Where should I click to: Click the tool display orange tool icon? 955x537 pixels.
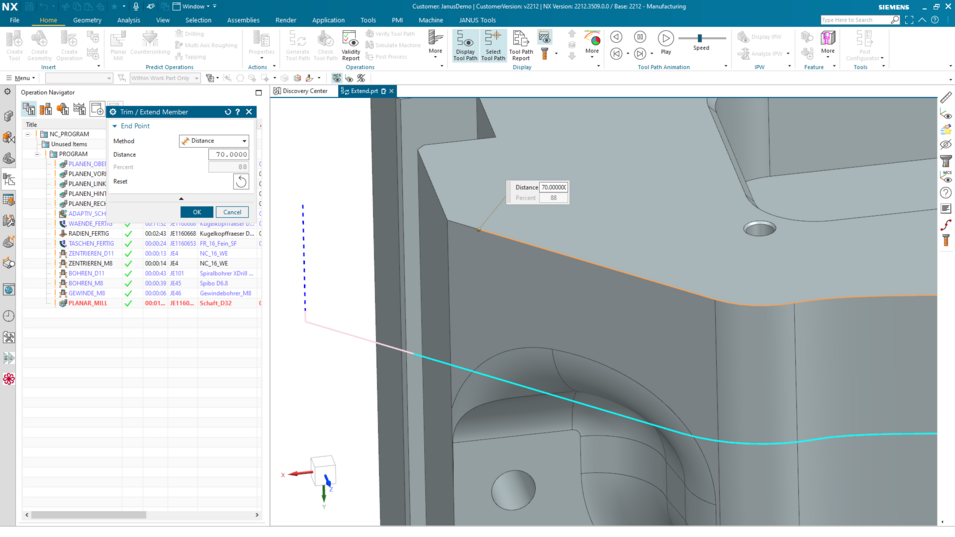point(544,54)
